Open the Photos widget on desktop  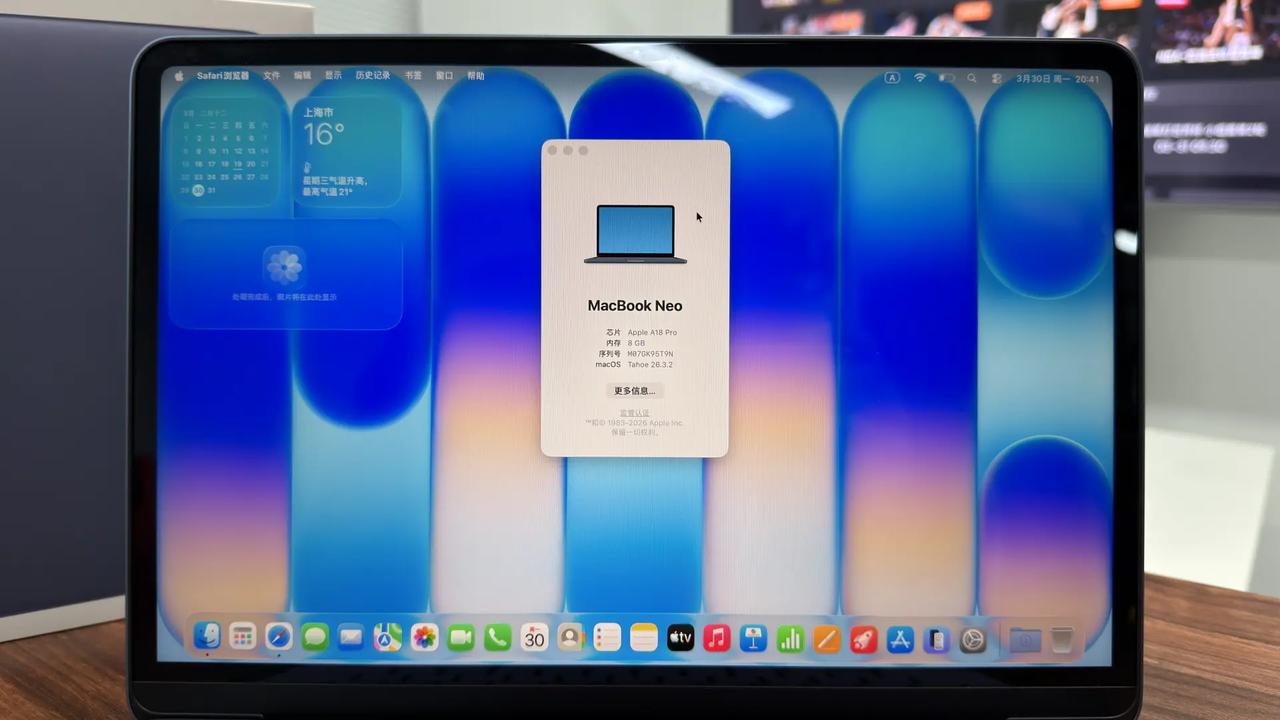pyautogui.click(x=285, y=275)
